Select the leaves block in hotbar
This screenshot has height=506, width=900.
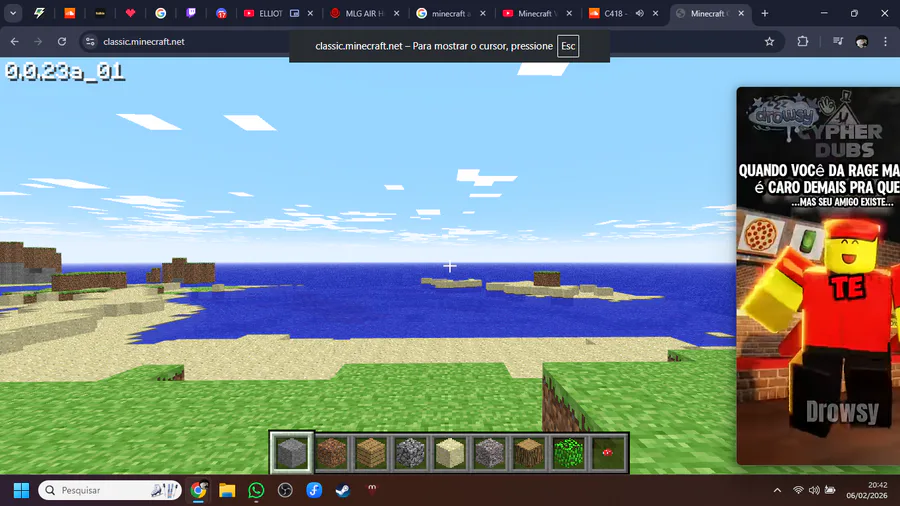[x=568, y=452]
